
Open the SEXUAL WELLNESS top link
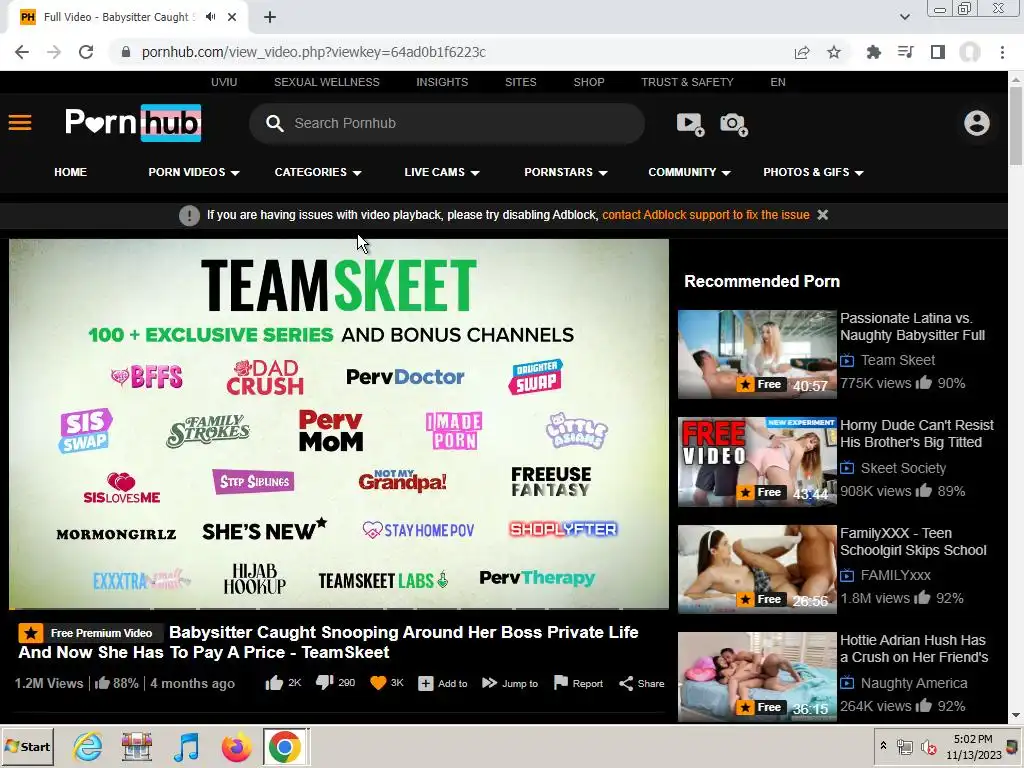tap(327, 82)
